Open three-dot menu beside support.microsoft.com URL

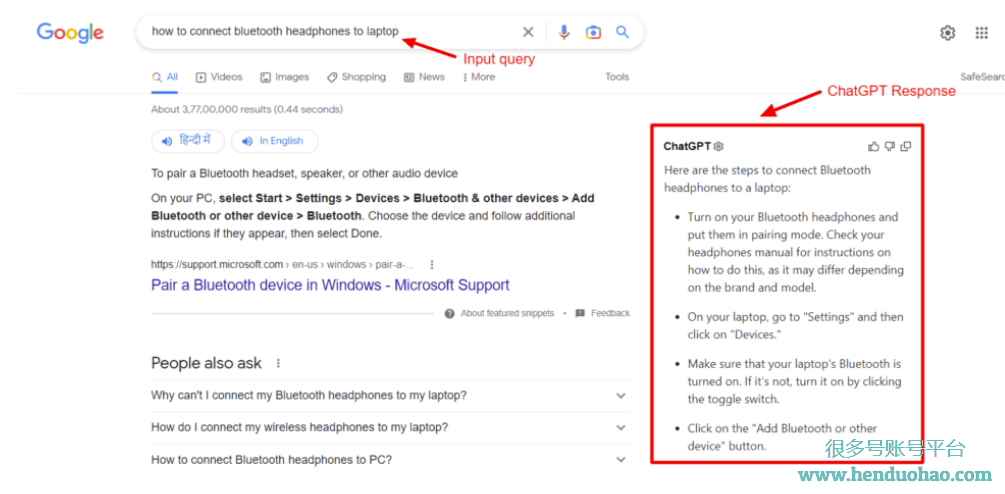click(x=432, y=265)
